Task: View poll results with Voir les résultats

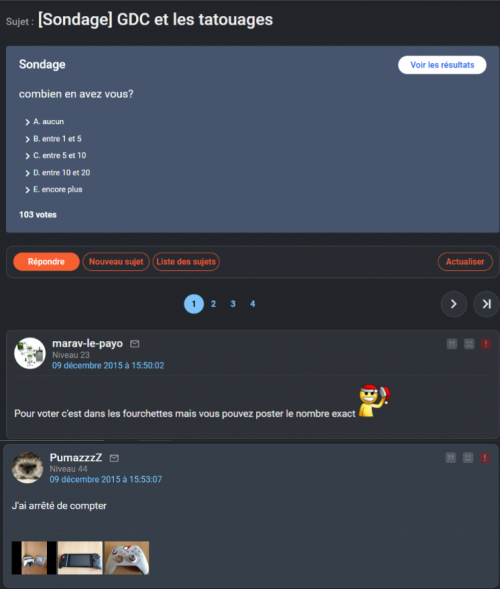Action: point(442,65)
